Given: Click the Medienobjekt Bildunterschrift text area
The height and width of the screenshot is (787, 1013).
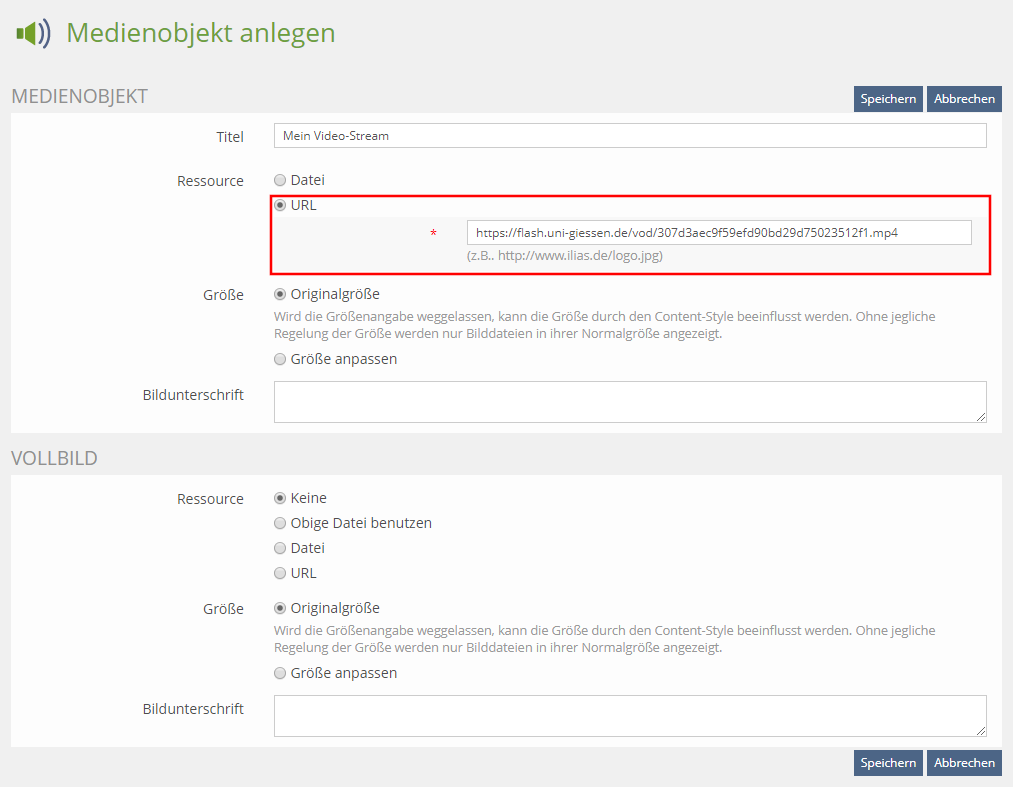Looking at the screenshot, I should (x=630, y=402).
